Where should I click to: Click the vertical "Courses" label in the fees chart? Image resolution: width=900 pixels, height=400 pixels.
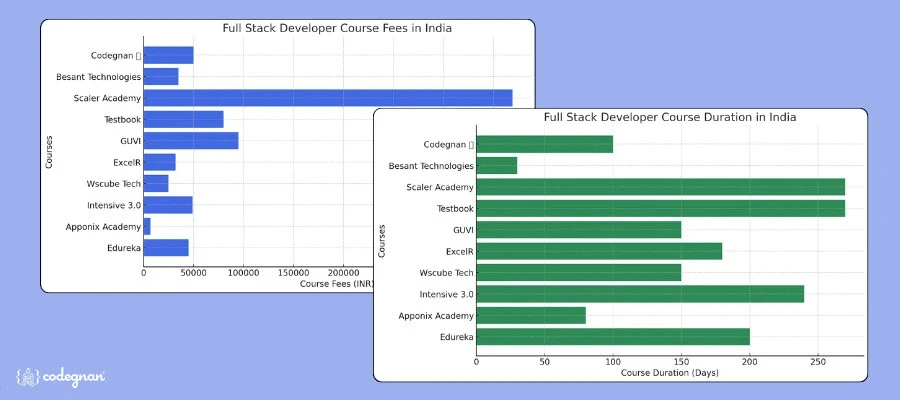[x=49, y=152]
